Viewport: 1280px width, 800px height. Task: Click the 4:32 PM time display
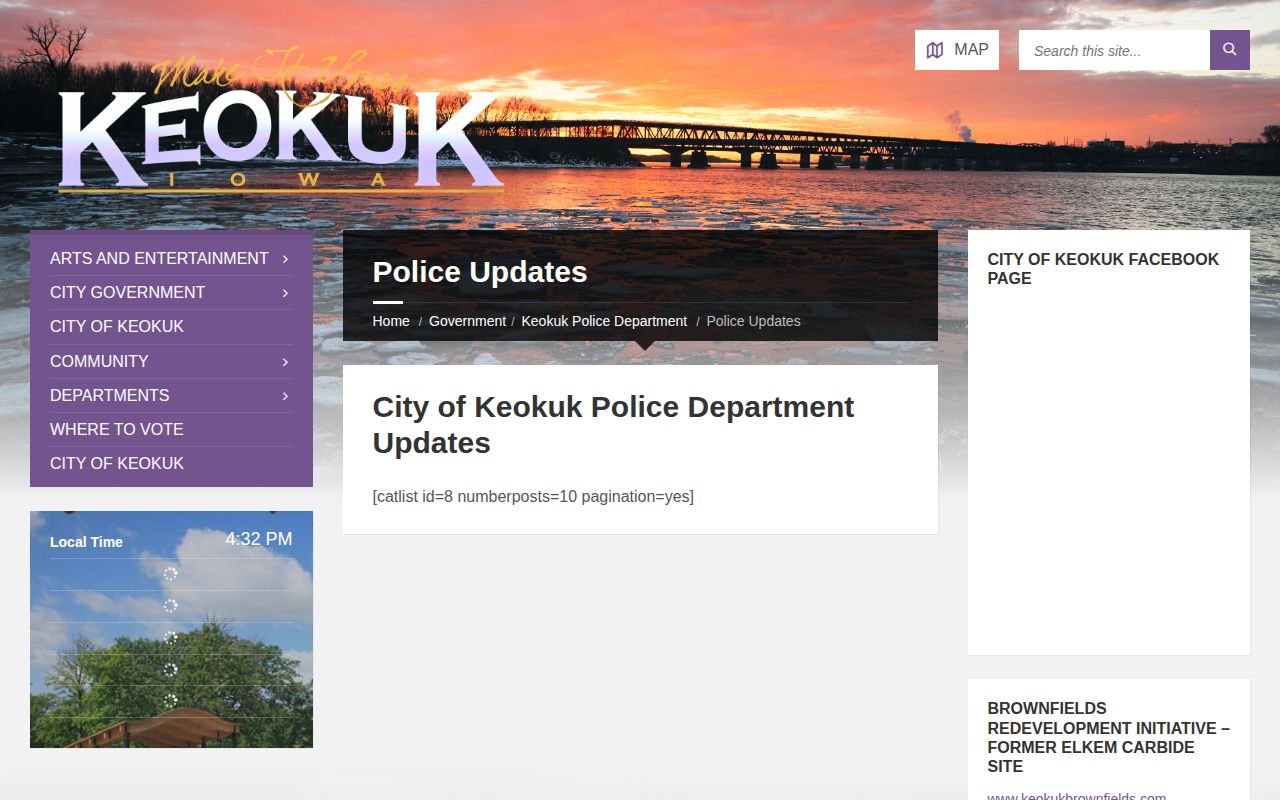259,539
